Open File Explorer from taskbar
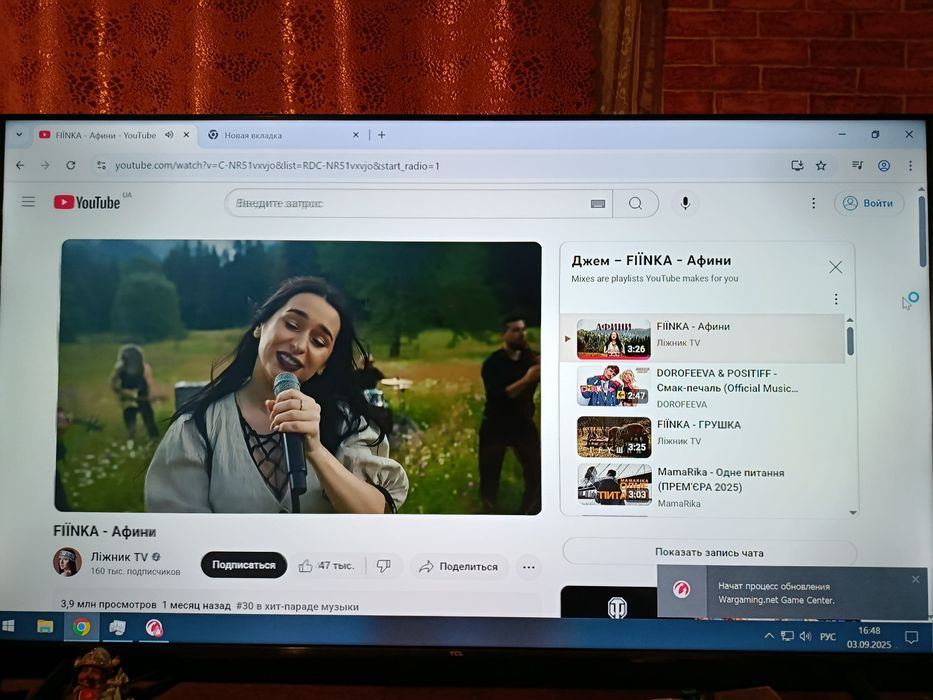Screen dimensions: 933x700 (x=45, y=627)
